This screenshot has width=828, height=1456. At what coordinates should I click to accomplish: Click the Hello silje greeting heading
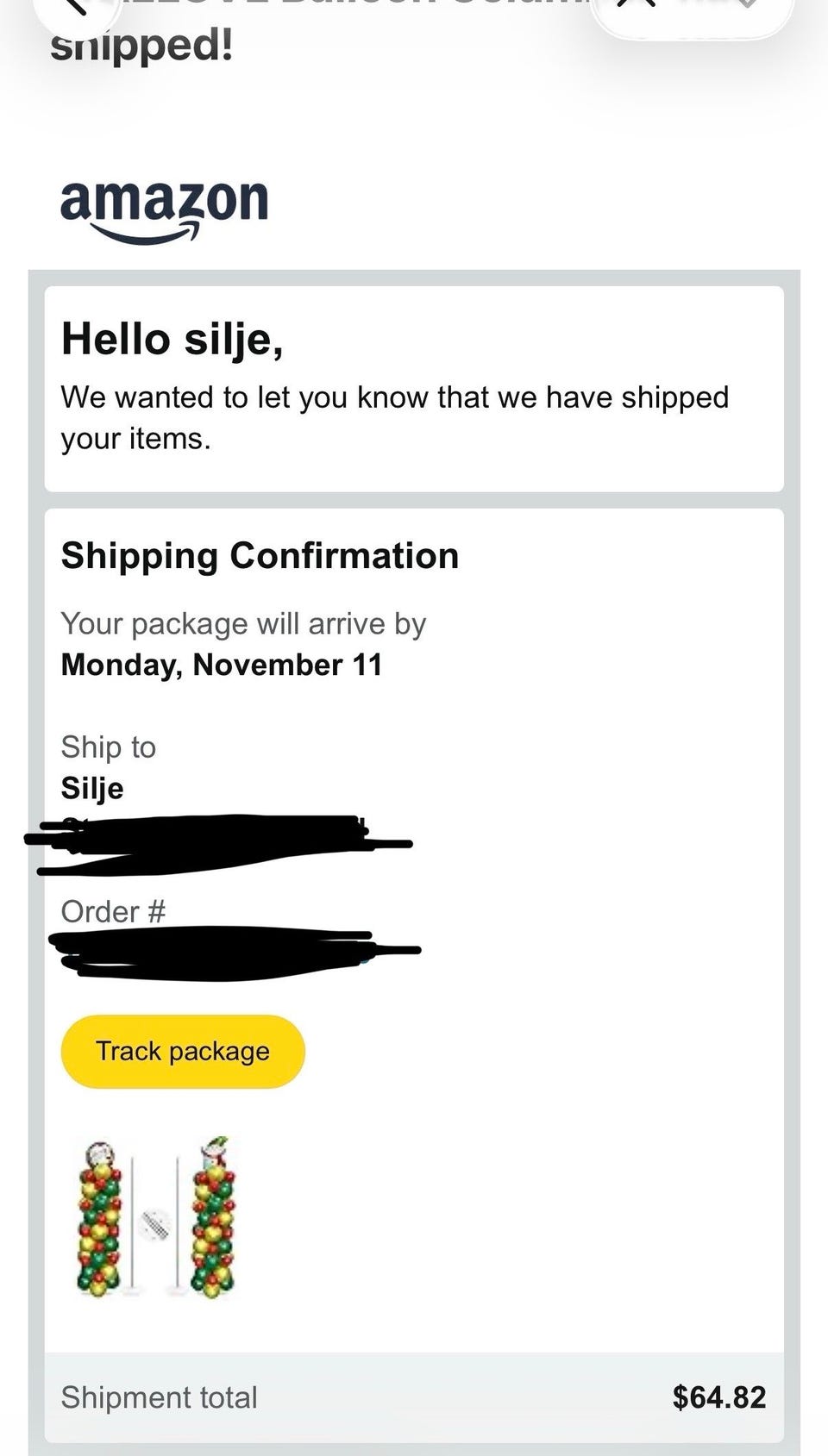(172, 339)
